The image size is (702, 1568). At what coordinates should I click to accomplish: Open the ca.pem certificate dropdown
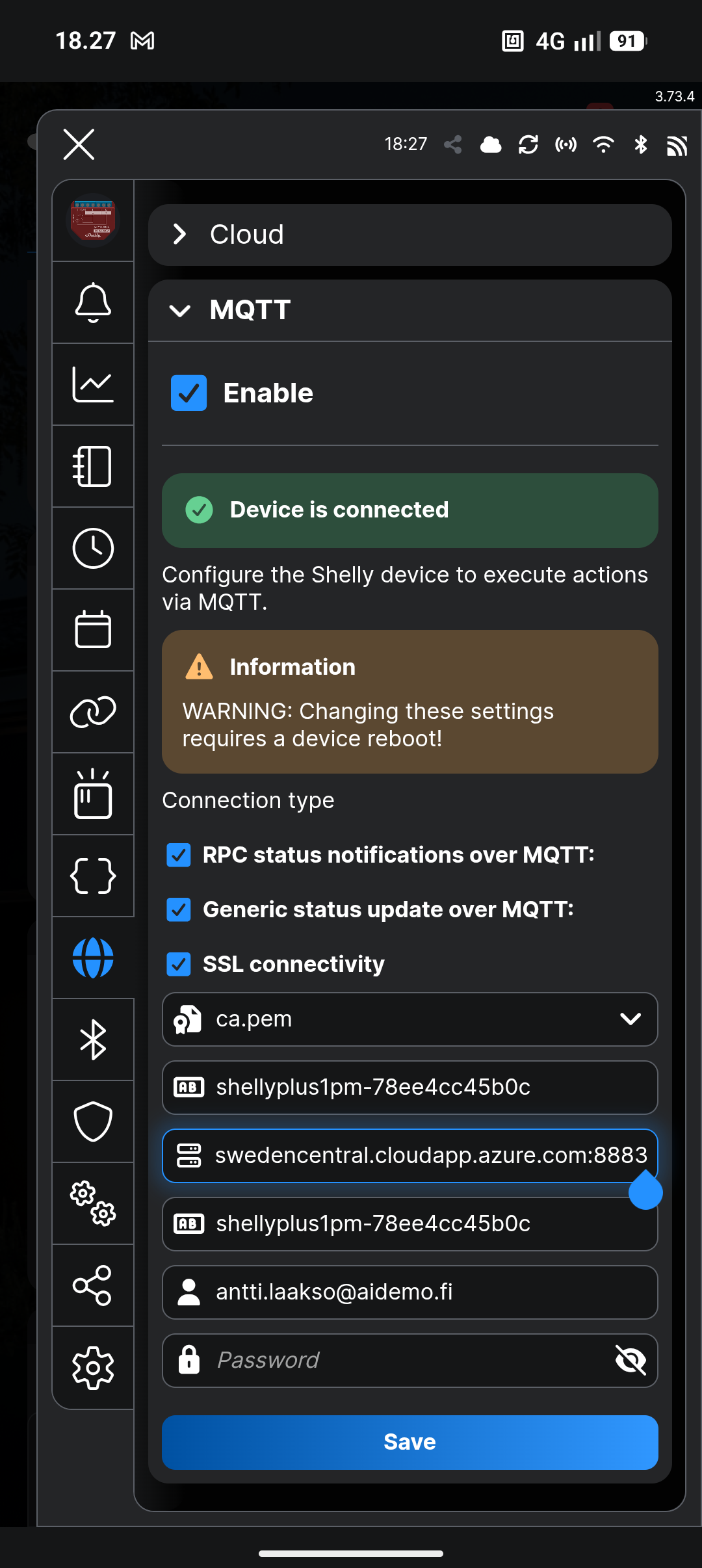[630, 1019]
